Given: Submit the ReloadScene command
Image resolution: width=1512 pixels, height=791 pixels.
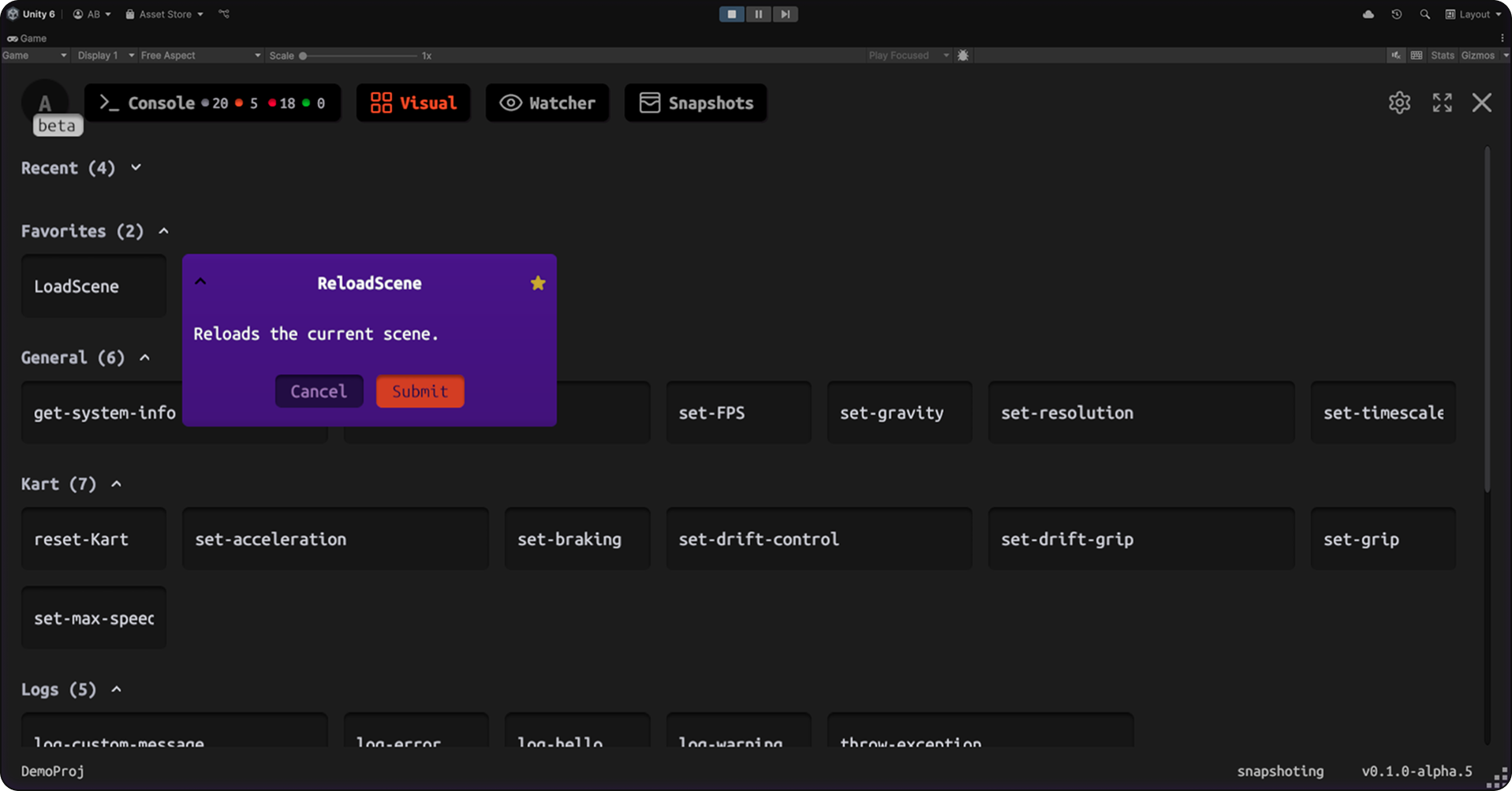Looking at the screenshot, I should click(x=420, y=391).
